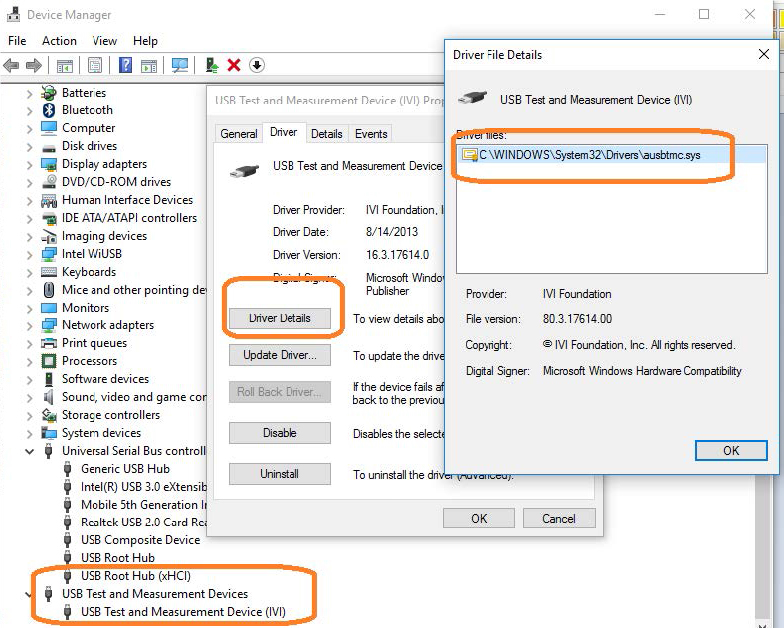Click the disable device down-arrow icon
Screen dimensions: 784x628
[x=257, y=66]
